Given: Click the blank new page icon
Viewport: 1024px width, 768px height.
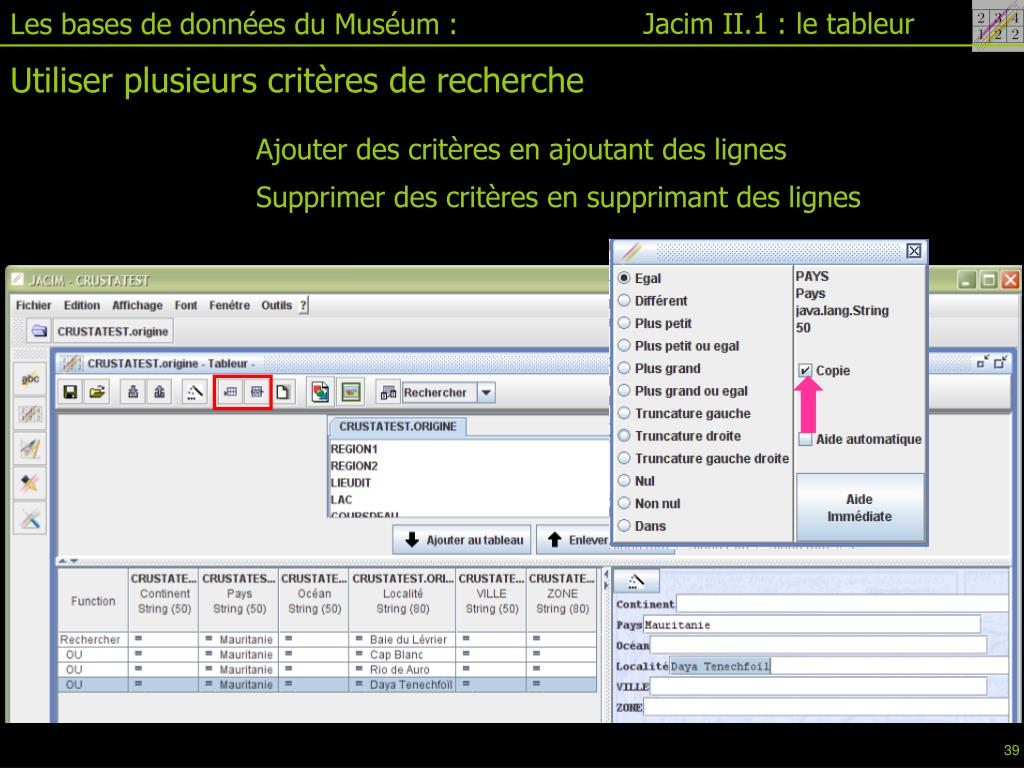Looking at the screenshot, I should point(283,392).
